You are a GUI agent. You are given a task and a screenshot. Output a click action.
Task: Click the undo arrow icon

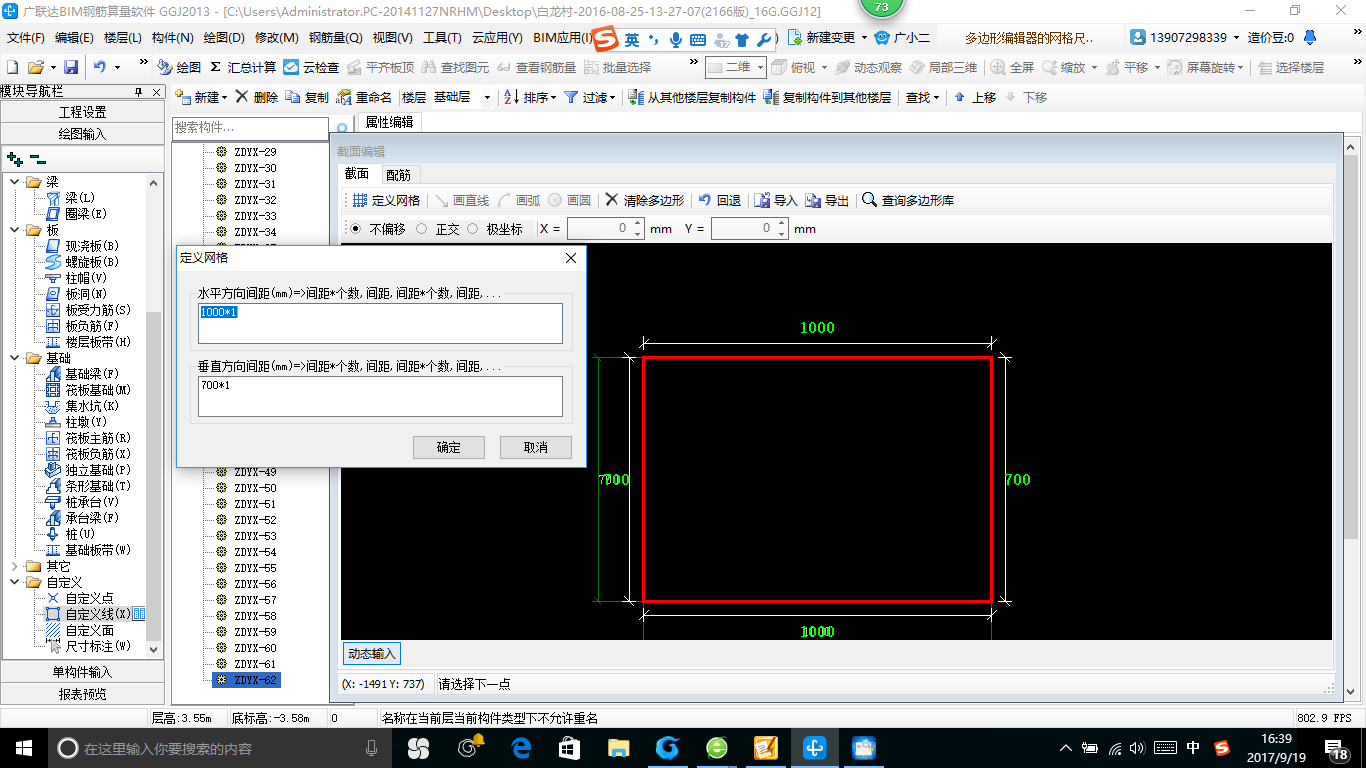pos(100,67)
